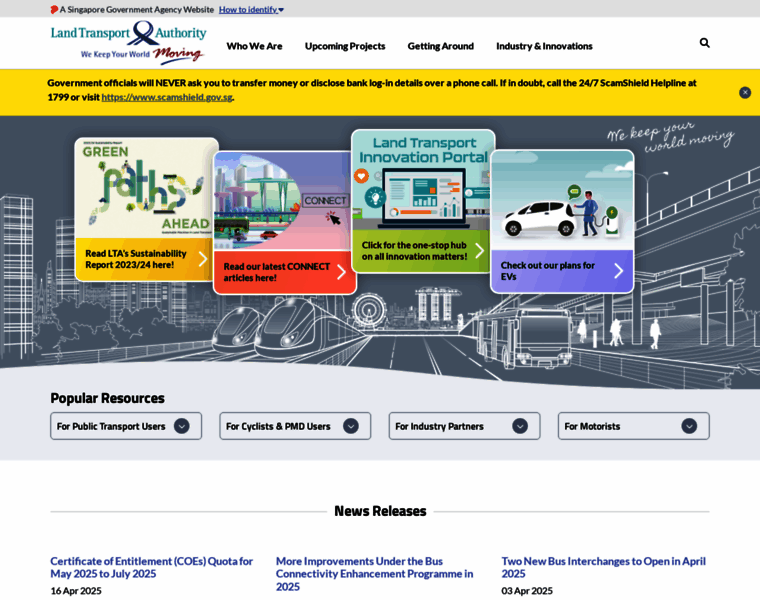
Task: Open the Land Transport Innovation Portal image
Action: point(423,180)
